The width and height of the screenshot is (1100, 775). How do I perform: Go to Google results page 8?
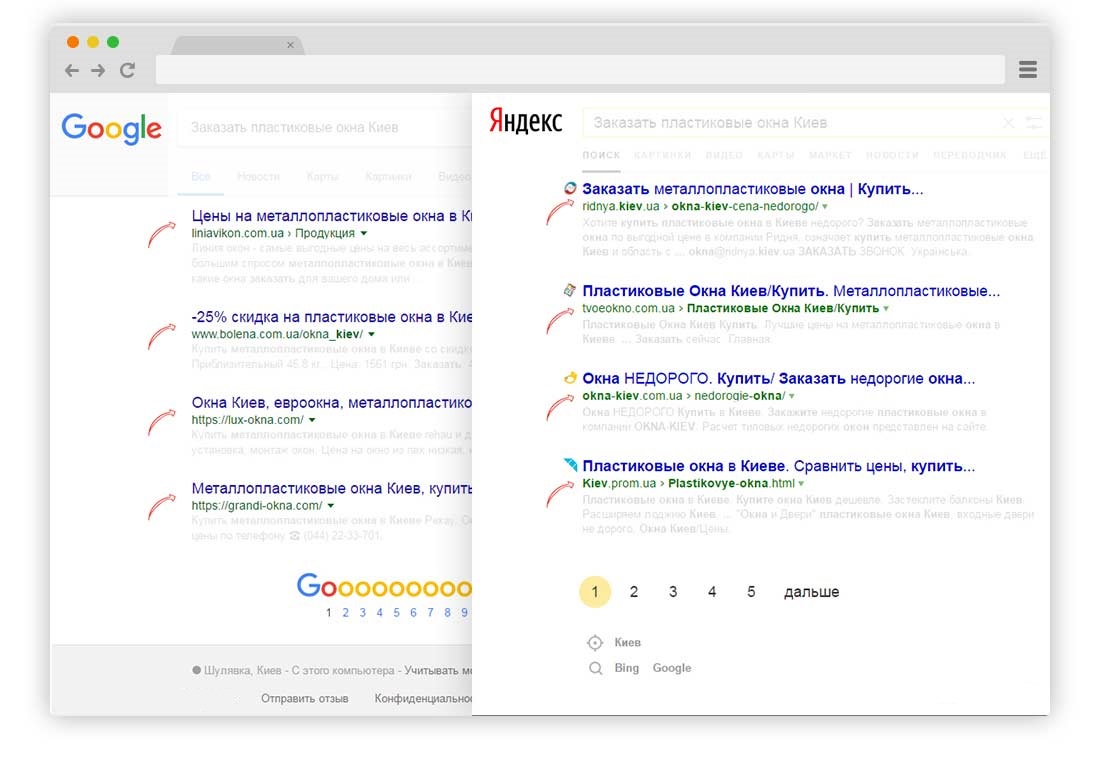click(447, 613)
